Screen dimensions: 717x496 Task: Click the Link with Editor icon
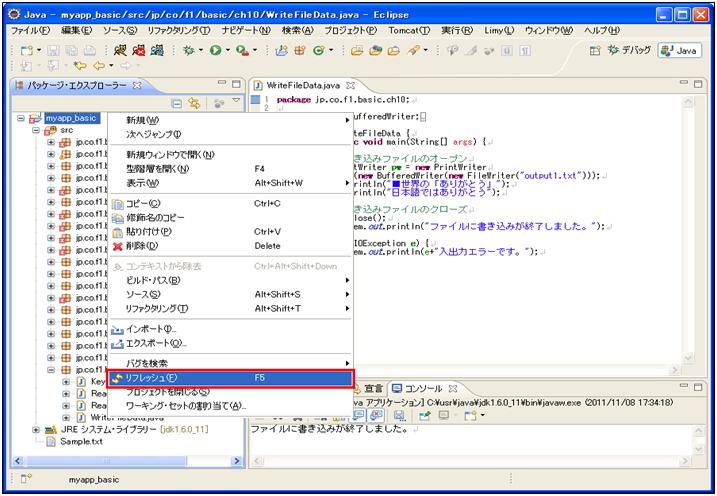tap(194, 103)
